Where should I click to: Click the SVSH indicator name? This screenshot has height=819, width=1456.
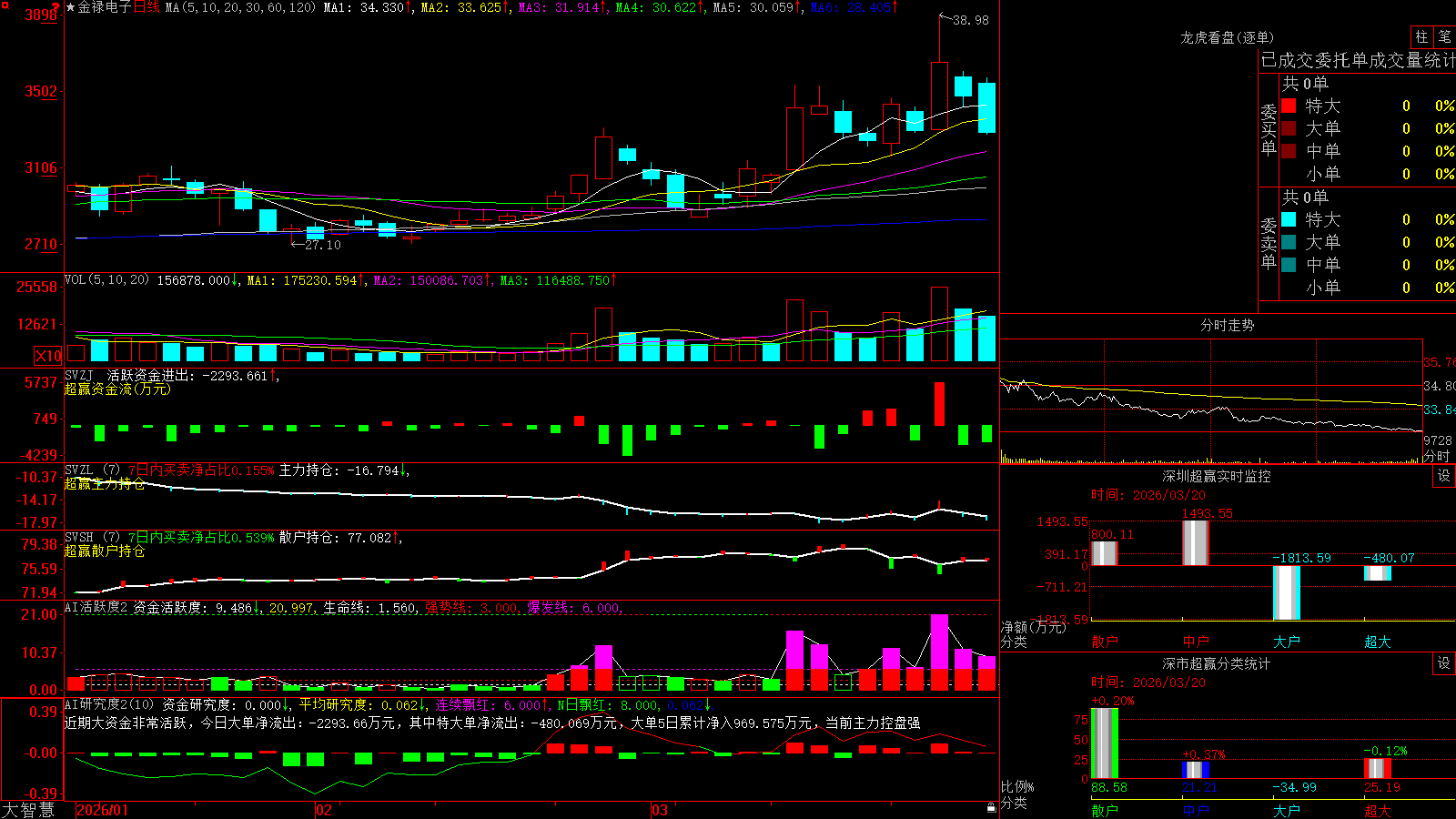click(79, 538)
